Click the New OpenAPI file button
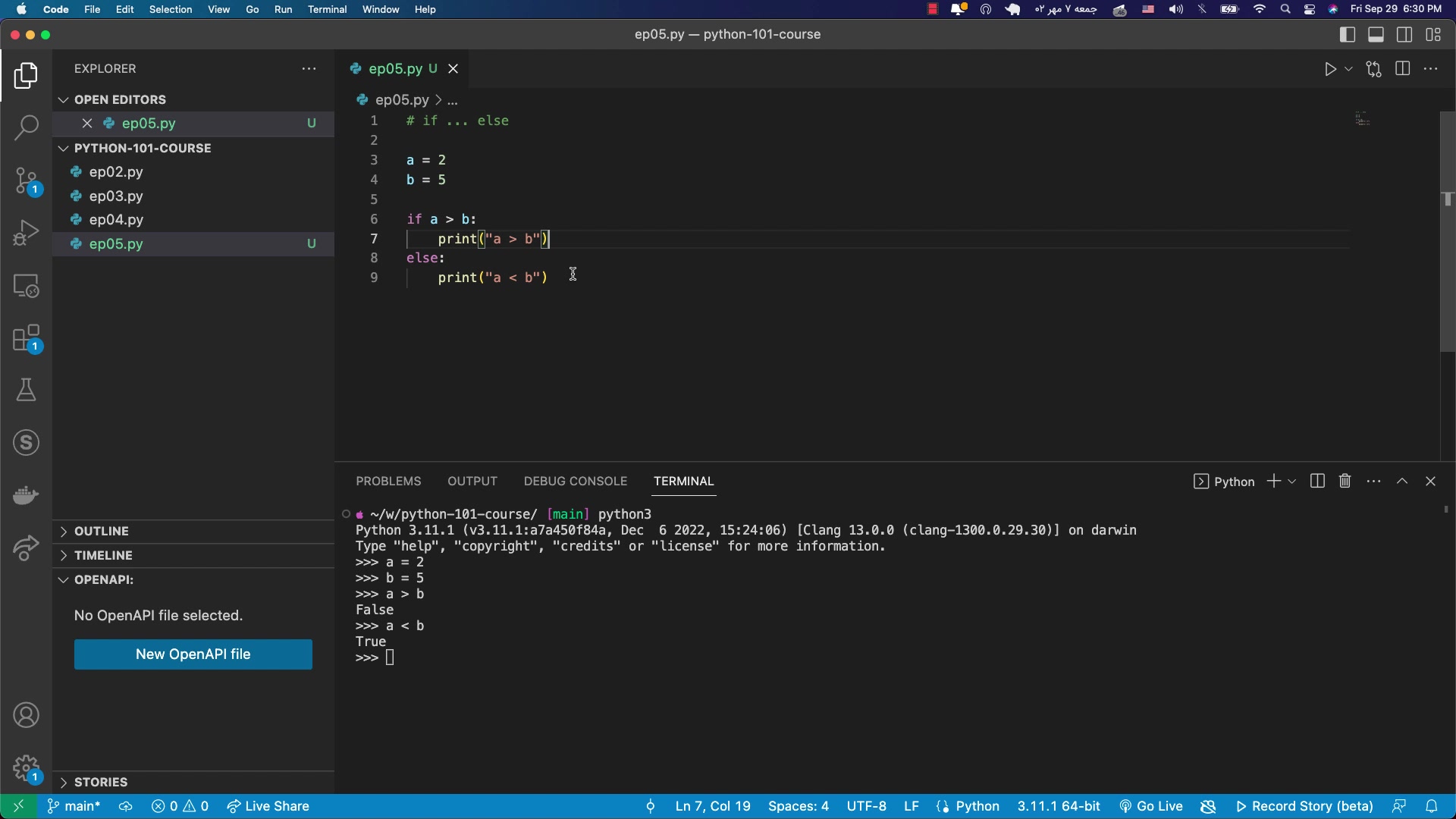The height and width of the screenshot is (819, 1456). 193,654
